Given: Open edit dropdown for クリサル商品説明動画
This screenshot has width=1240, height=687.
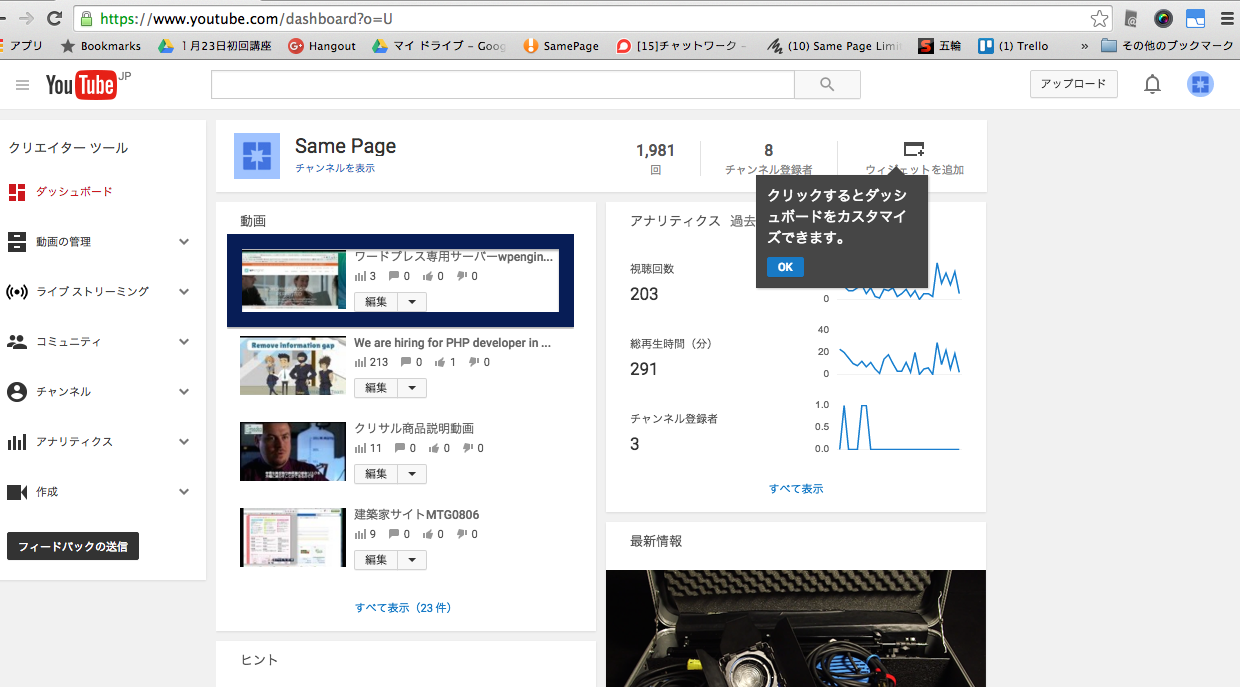Looking at the screenshot, I should tap(412, 474).
